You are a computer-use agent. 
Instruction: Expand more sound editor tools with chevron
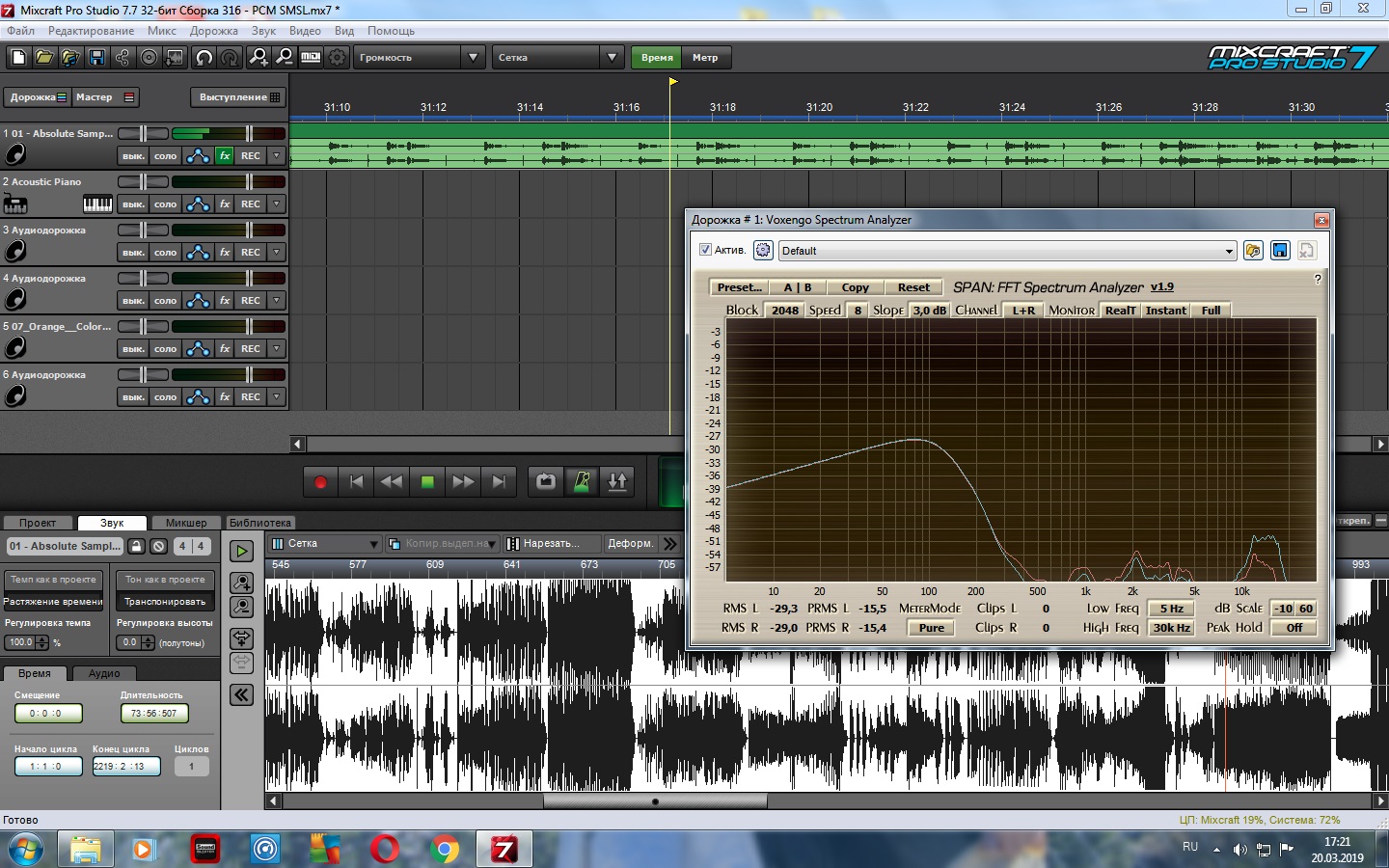coord(670,544)
